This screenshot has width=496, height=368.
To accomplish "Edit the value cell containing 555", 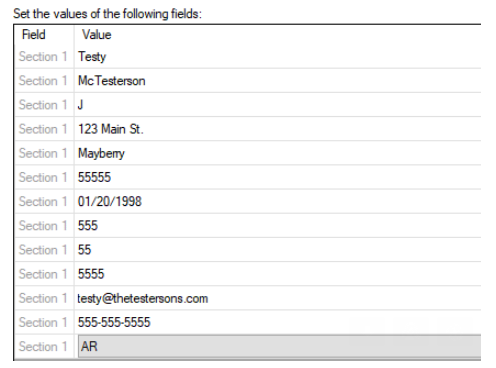I will pyautogui.click(x=278, y=226).
